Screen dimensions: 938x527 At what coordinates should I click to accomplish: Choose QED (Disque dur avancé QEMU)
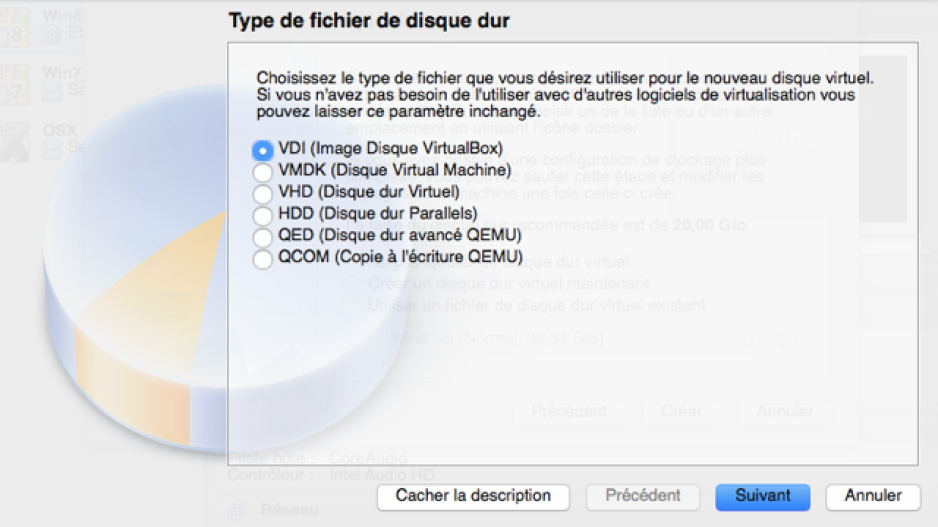[387, 236]
